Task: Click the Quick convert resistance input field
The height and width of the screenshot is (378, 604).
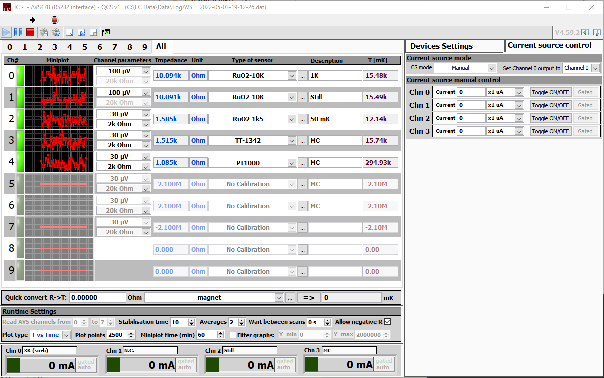Action: (98, 297)
